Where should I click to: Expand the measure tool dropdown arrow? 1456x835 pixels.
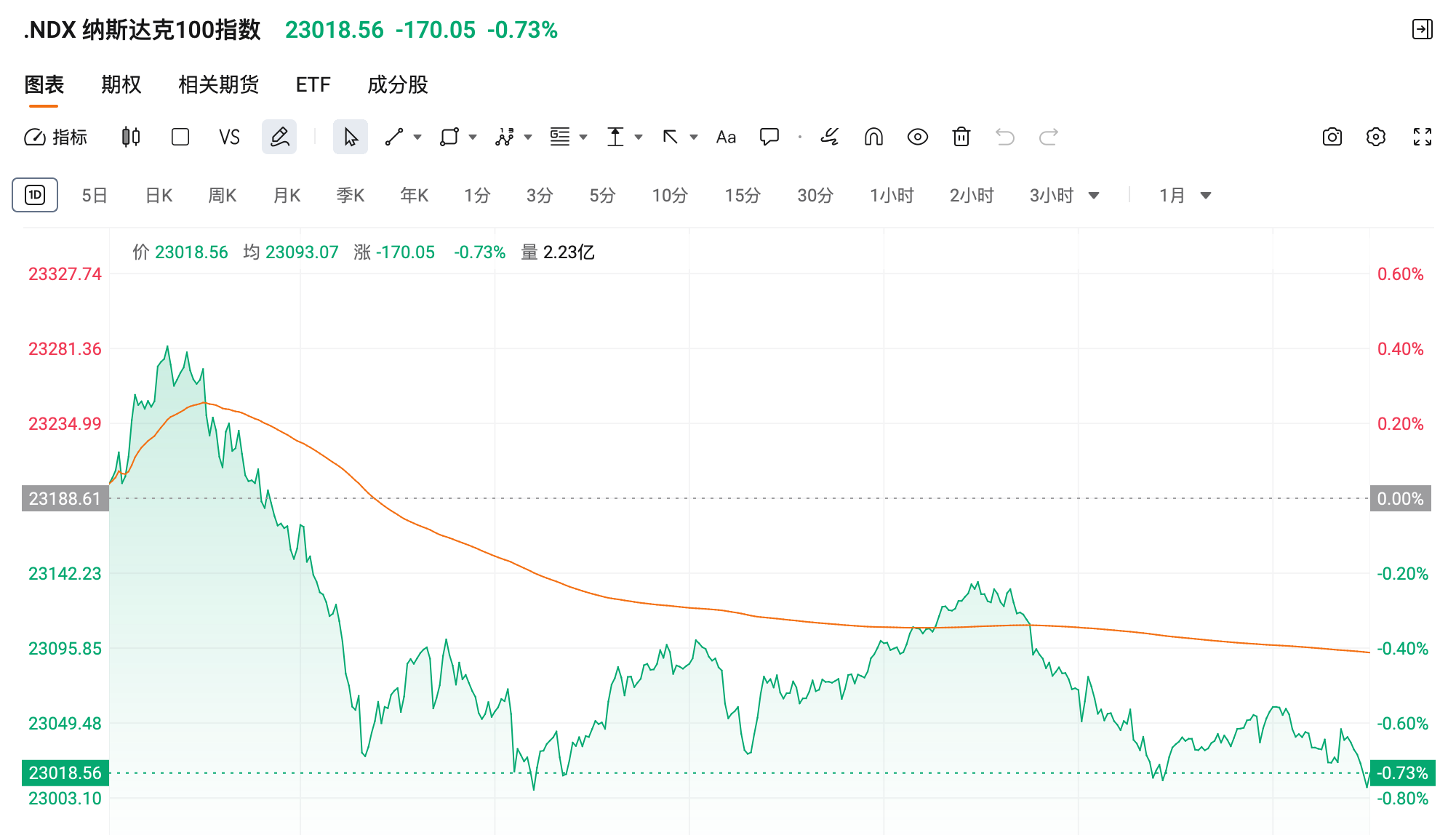click(x=639, y=137)
